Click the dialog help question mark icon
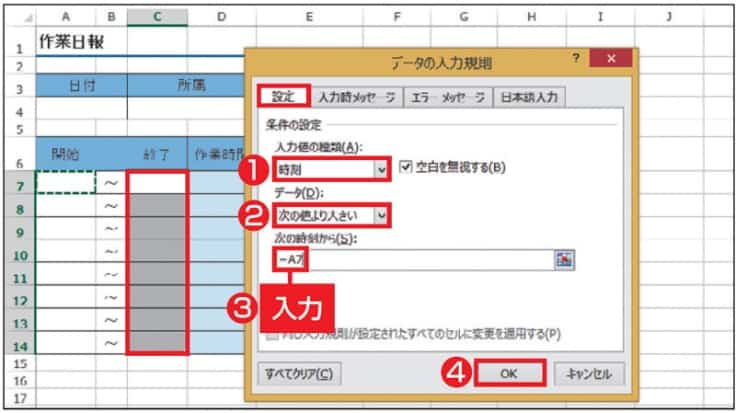 point(575,60)
